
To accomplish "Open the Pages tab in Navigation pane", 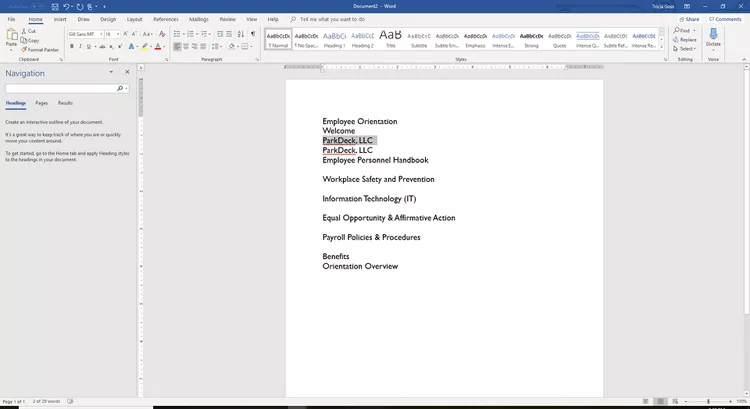I will (x=42, y=103).
